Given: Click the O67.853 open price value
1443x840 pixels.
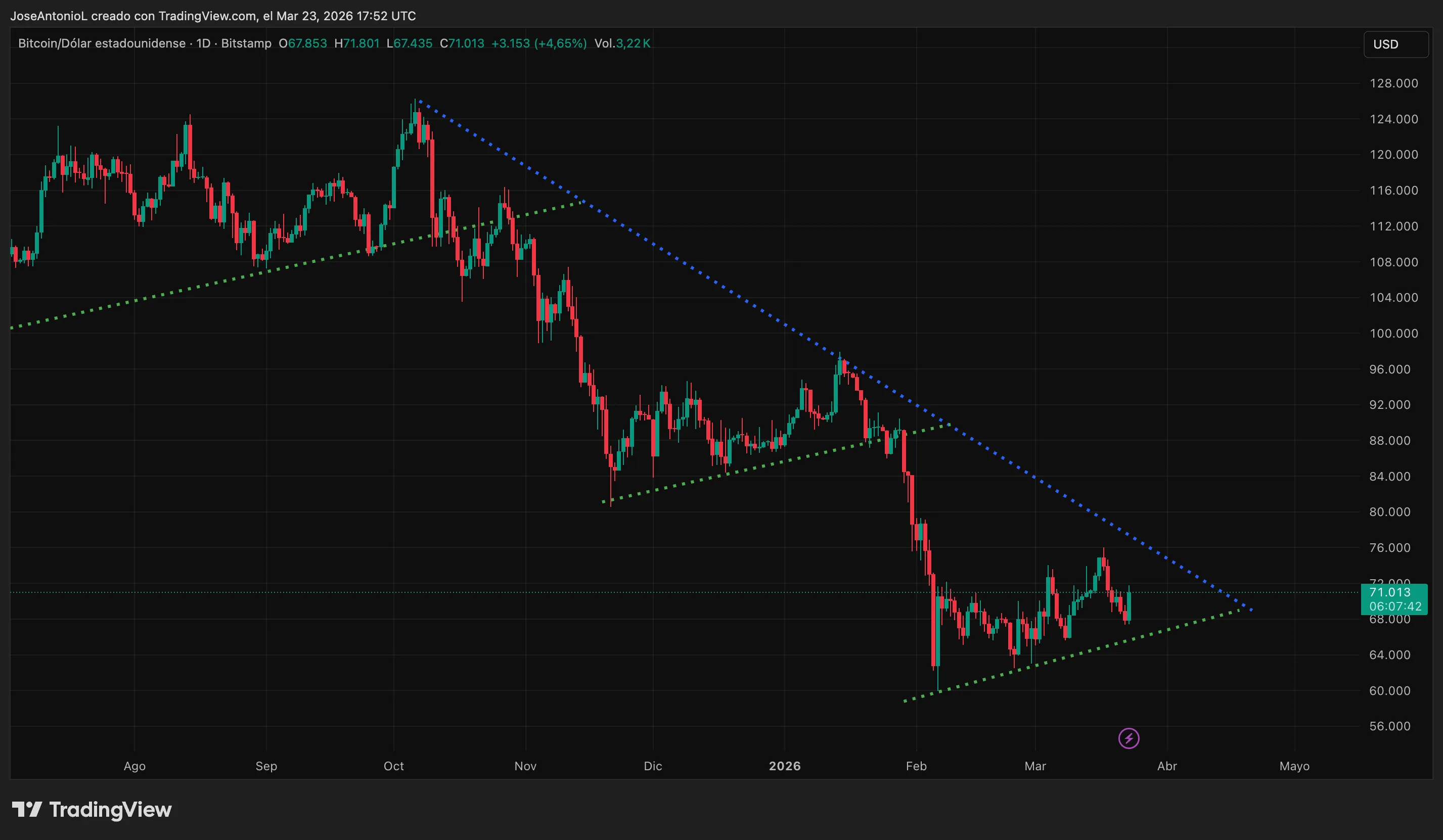Looking at the screenshot, I should click(x=304, y=43).
